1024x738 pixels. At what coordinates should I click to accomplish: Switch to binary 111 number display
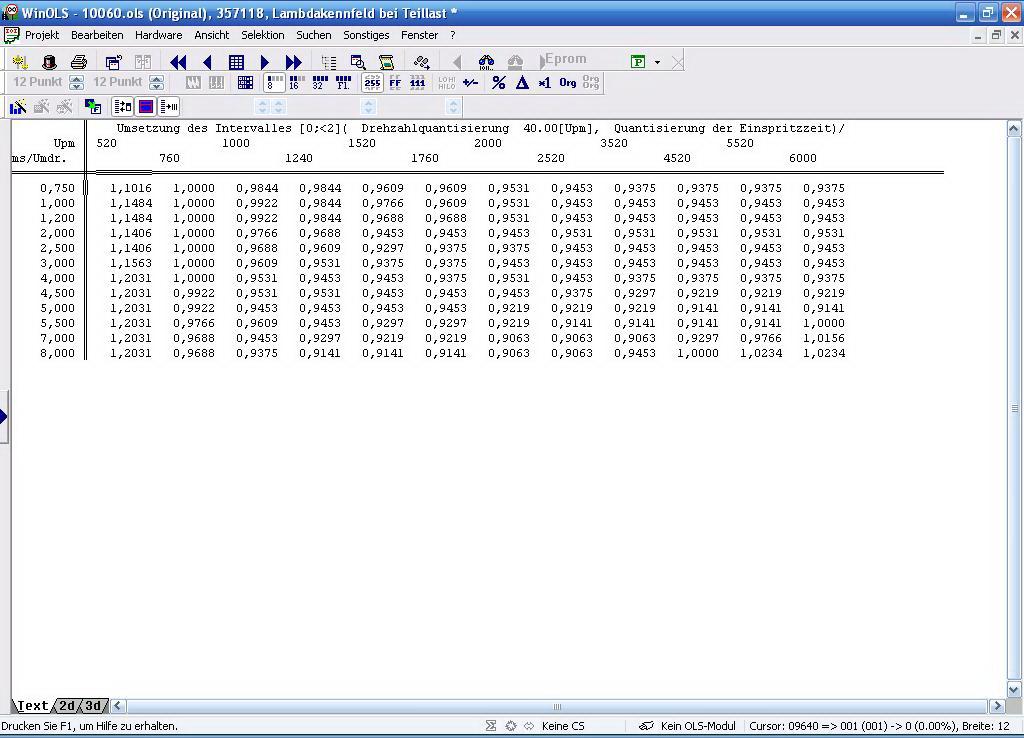pyautogui.click(x=417, y=83)
